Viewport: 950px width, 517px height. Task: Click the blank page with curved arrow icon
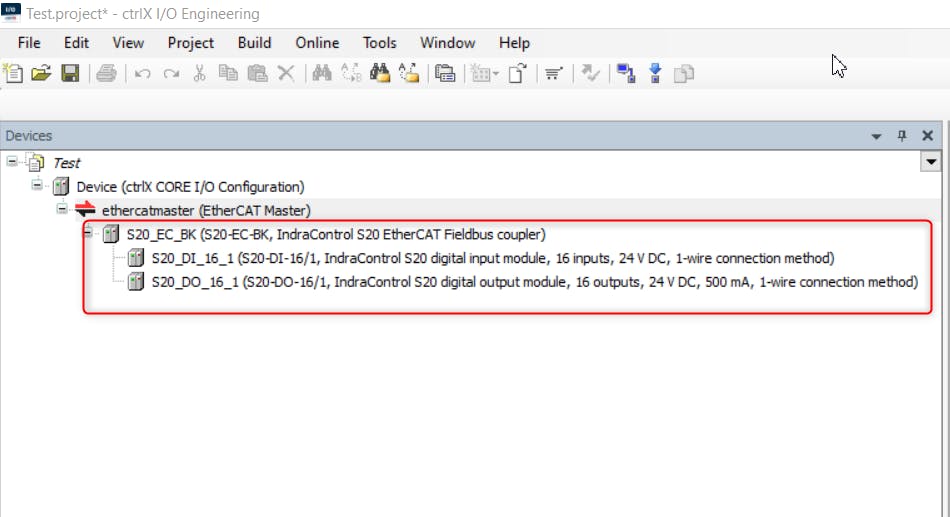click(518, 74)
